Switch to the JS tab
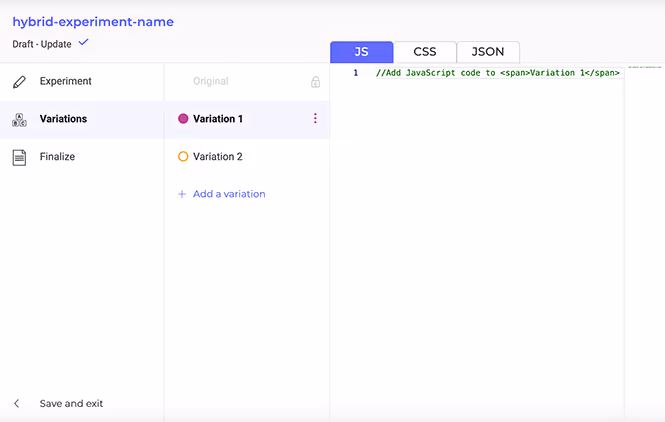This screenshot has height=422, width=665. (x=361, y=52)
